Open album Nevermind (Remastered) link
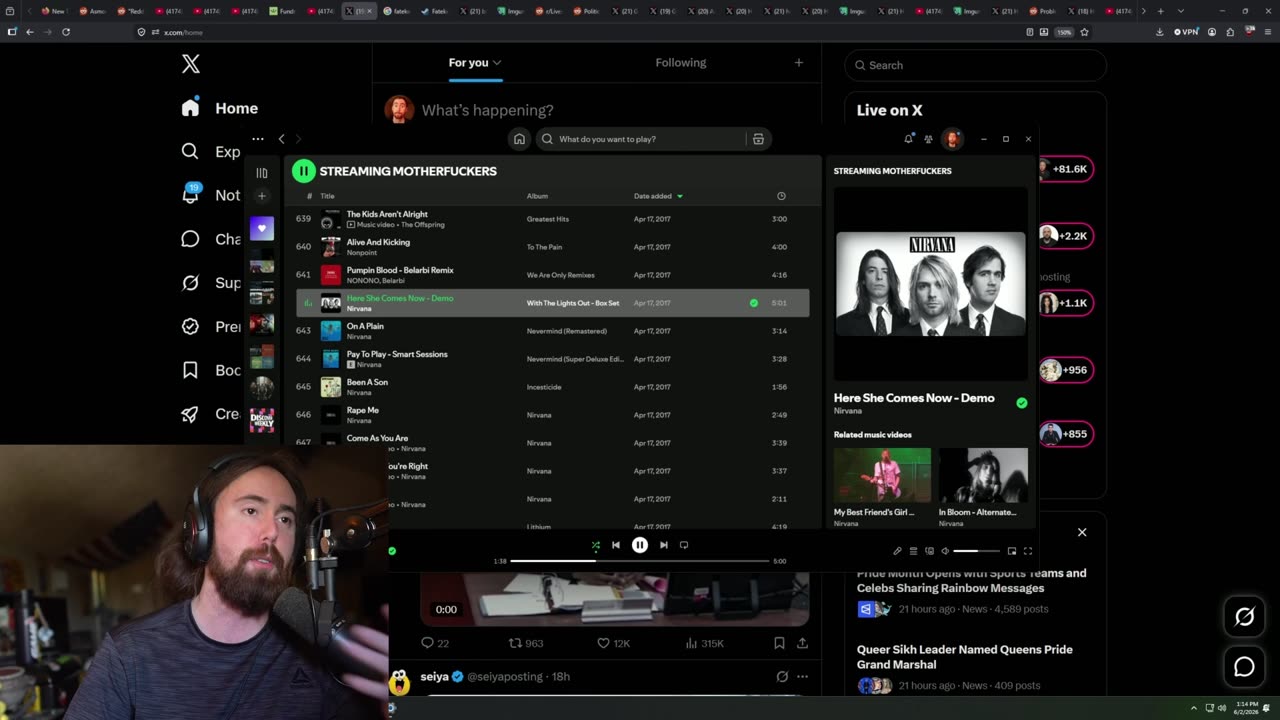This screenshot has height=720, width=1280. [567, 331]
